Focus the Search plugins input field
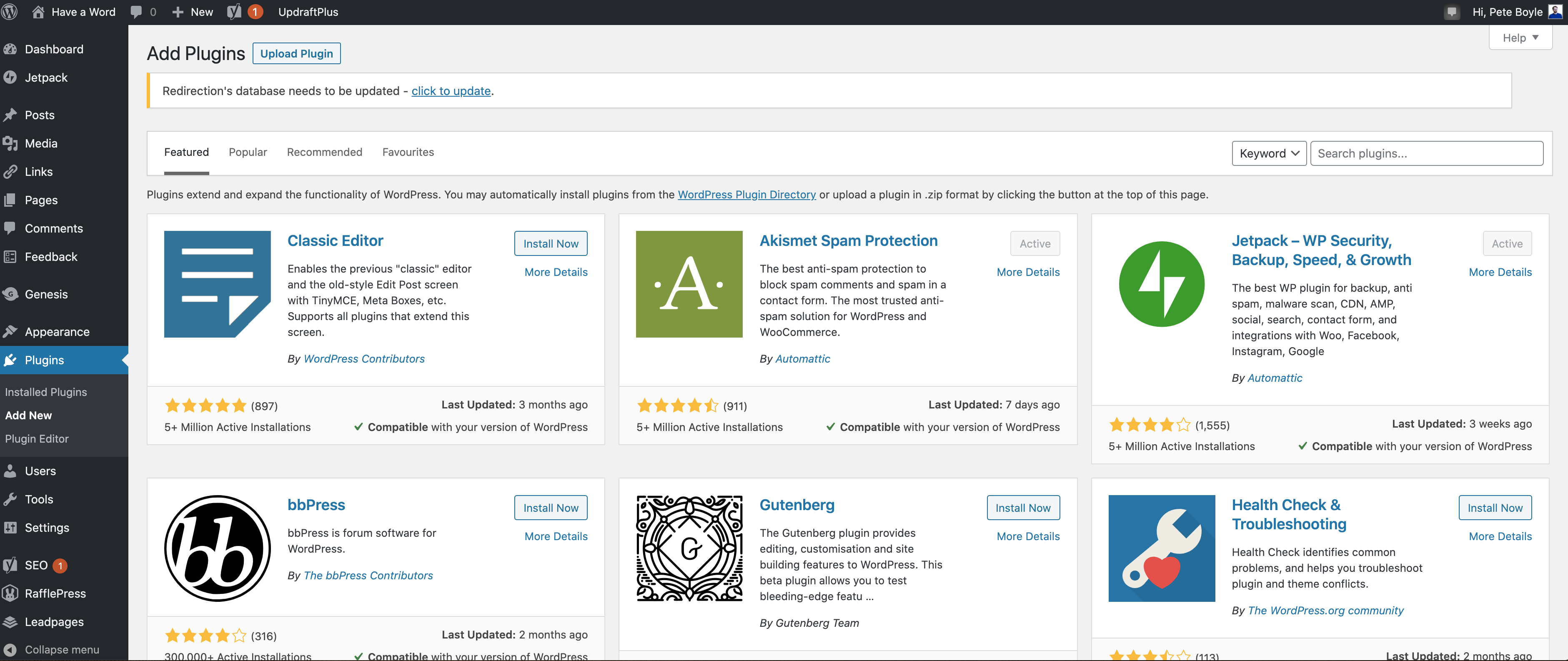The image size is (1568, 661). point(1426,153)
